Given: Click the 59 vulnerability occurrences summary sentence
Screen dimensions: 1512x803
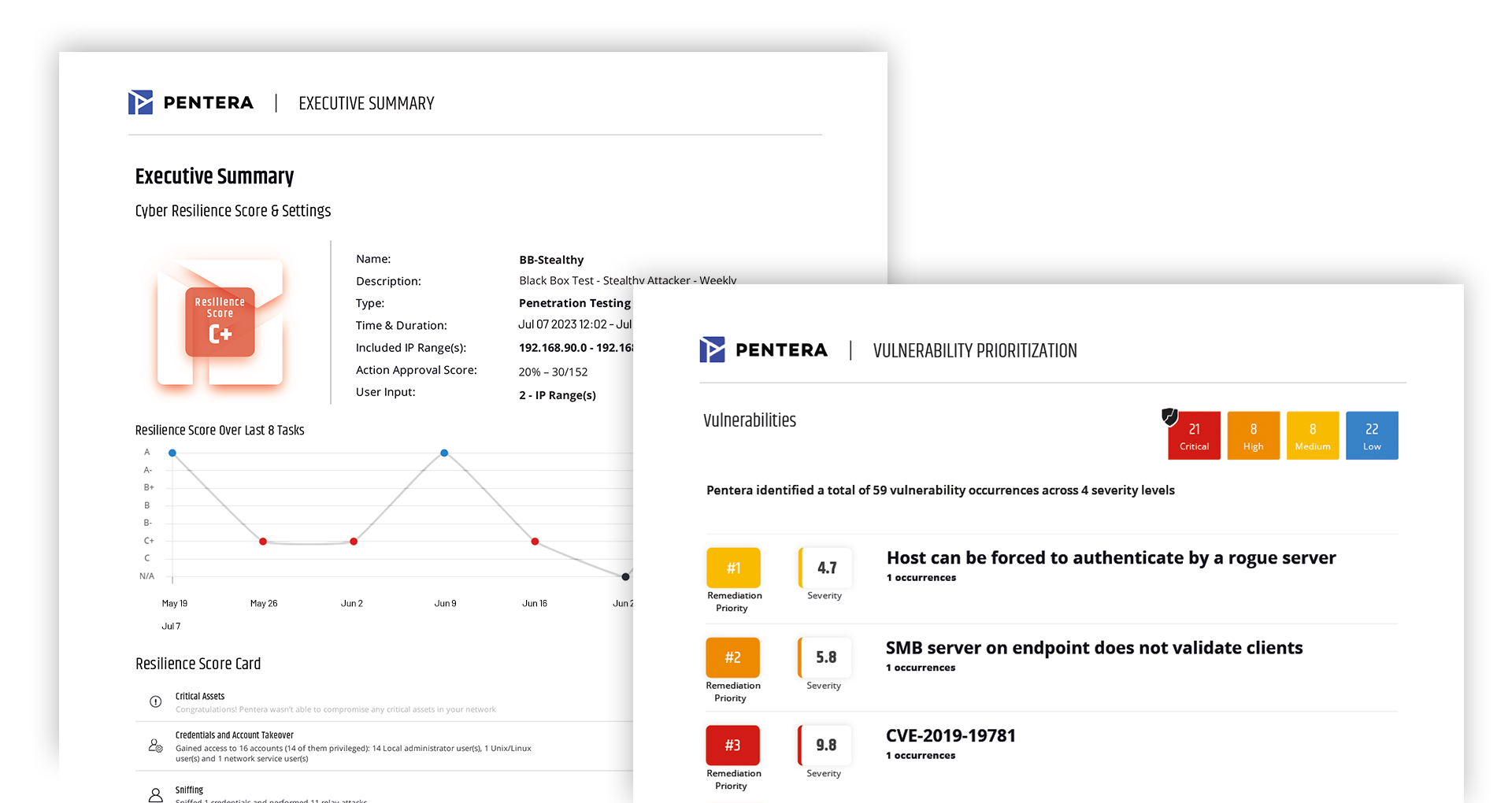Looking at the screenshot, I should (940, 490).
